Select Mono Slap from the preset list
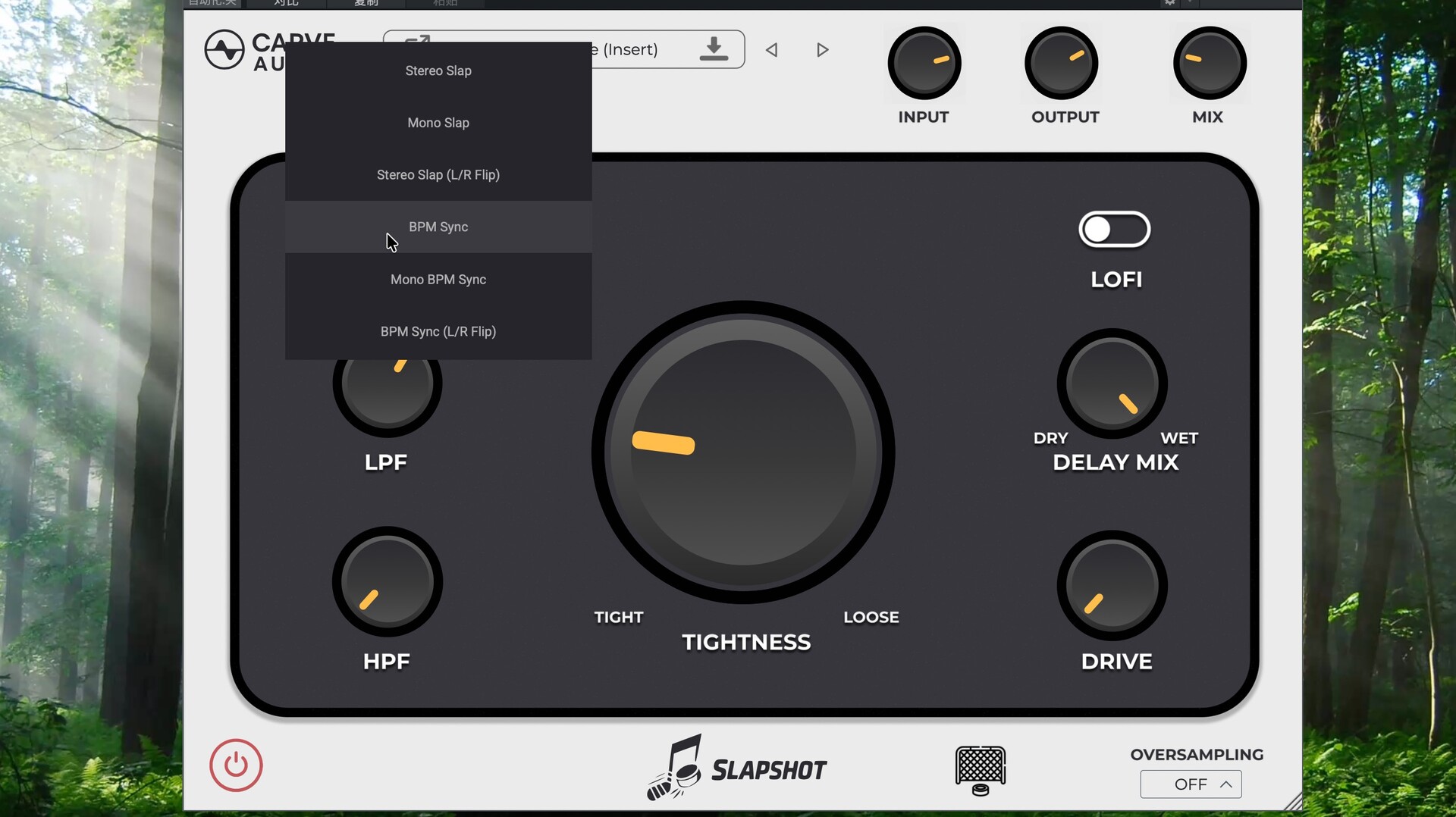Viewport: 1456px width, 817px height. tap(438, 123)
